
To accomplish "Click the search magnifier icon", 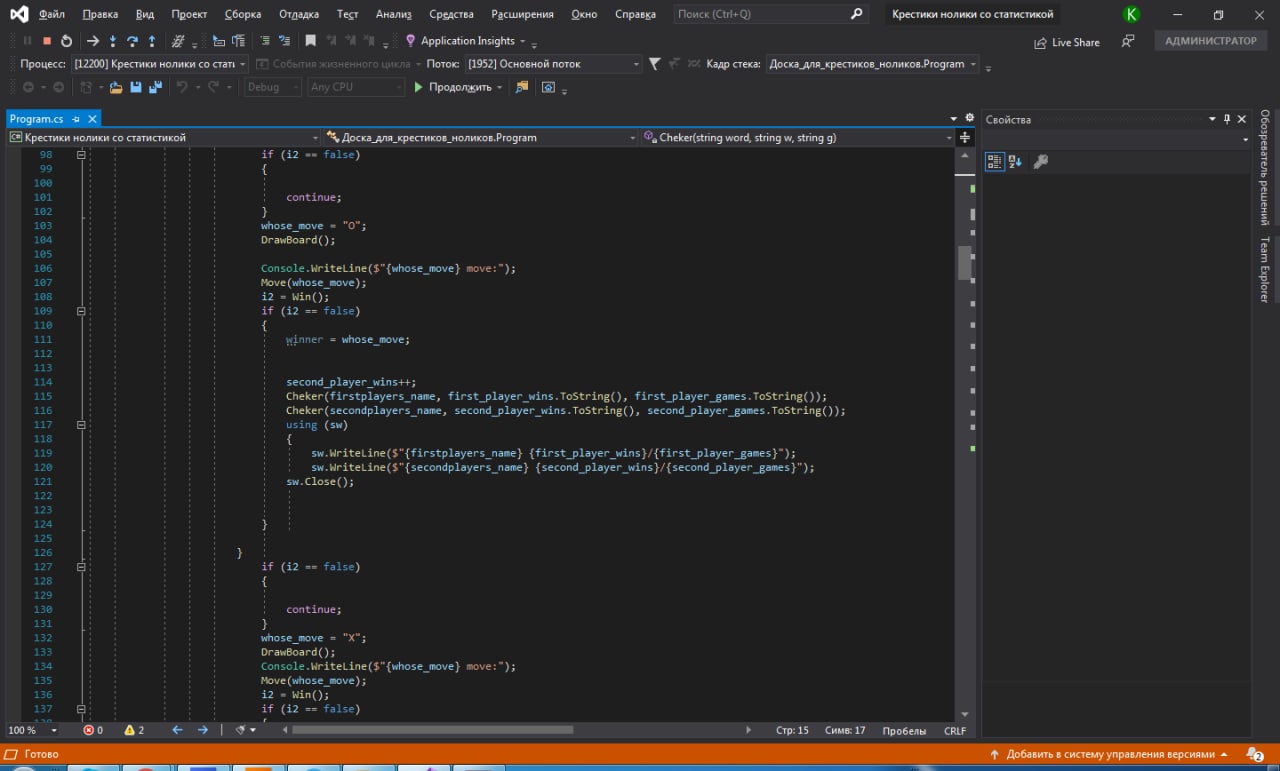I will (856, 14).
